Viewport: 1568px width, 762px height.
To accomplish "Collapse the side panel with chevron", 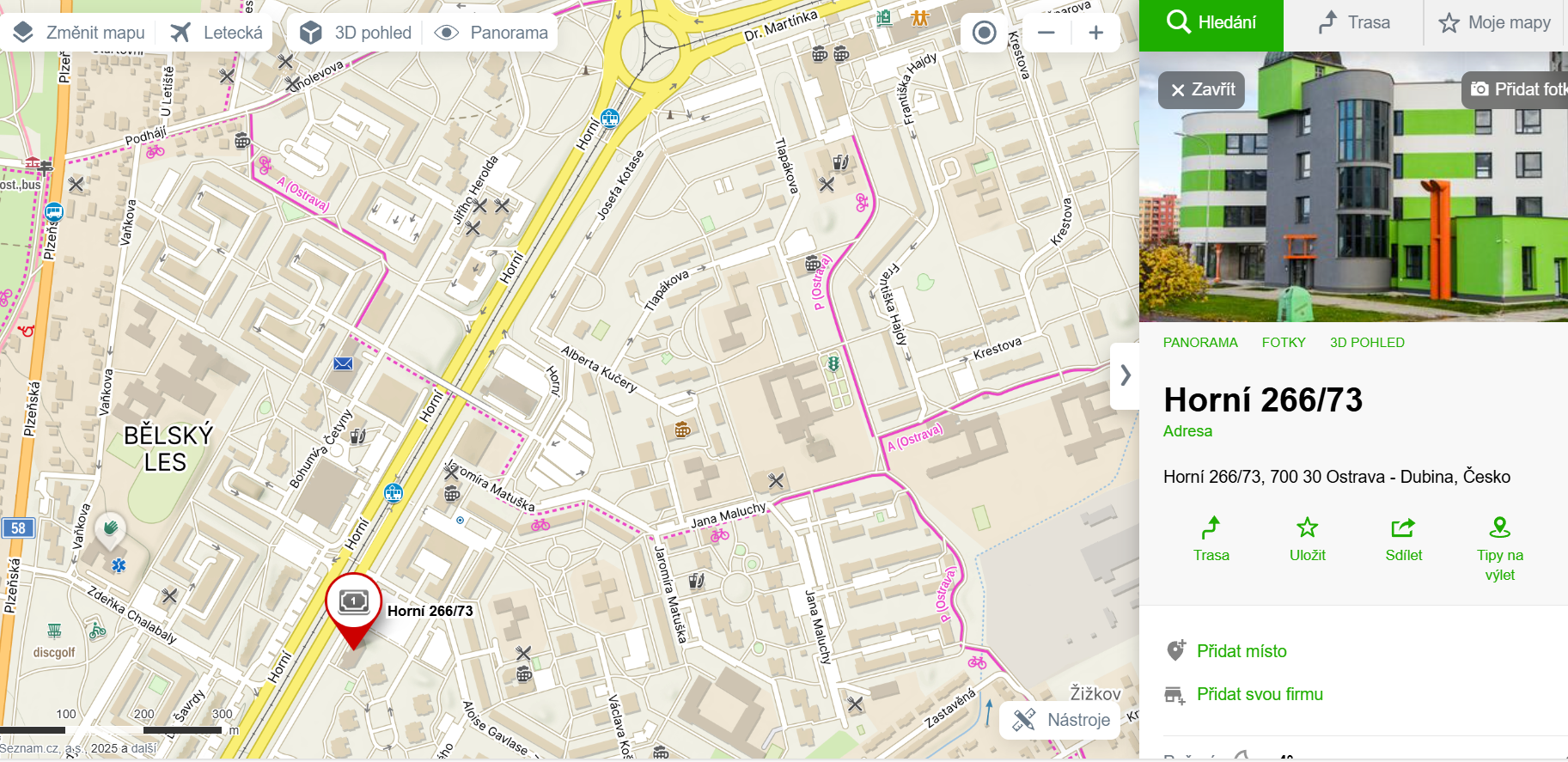I will tap(1125, 375).
